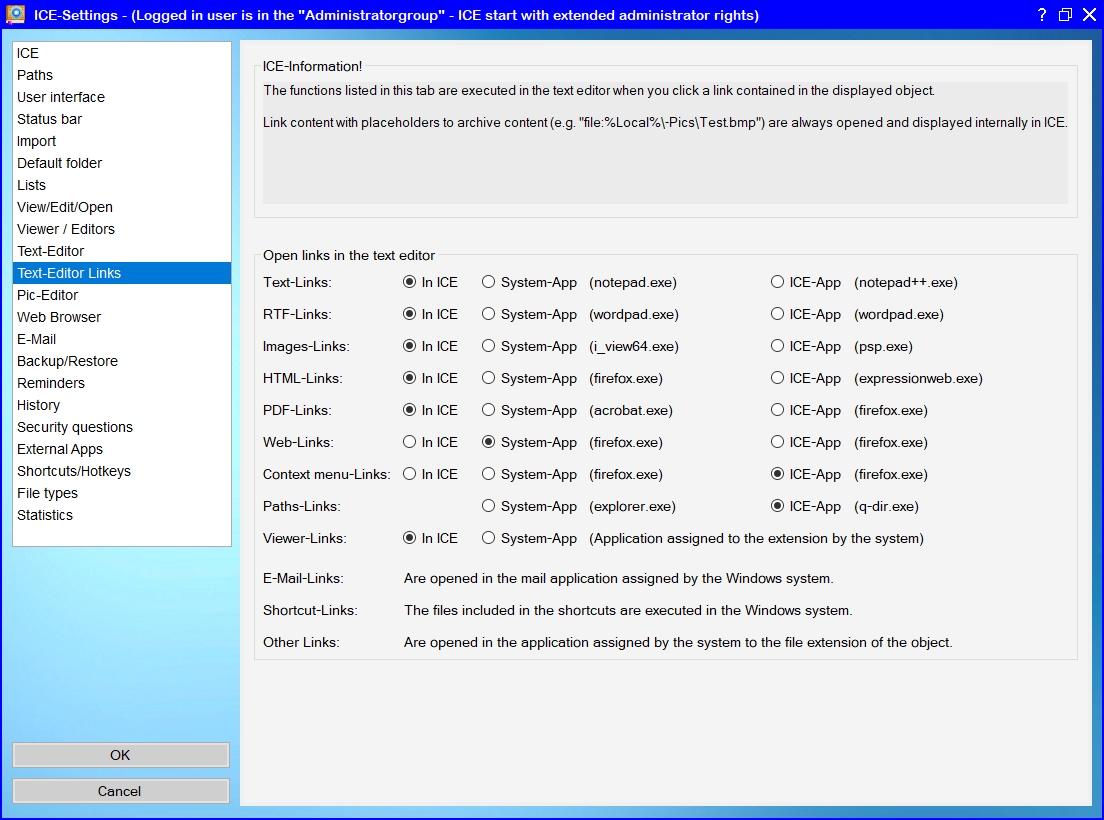This screenshot has width=1104, height=820.
Task: Select In ICE for Web-Links
Action: pyautogui.click(x=409, y=442)
